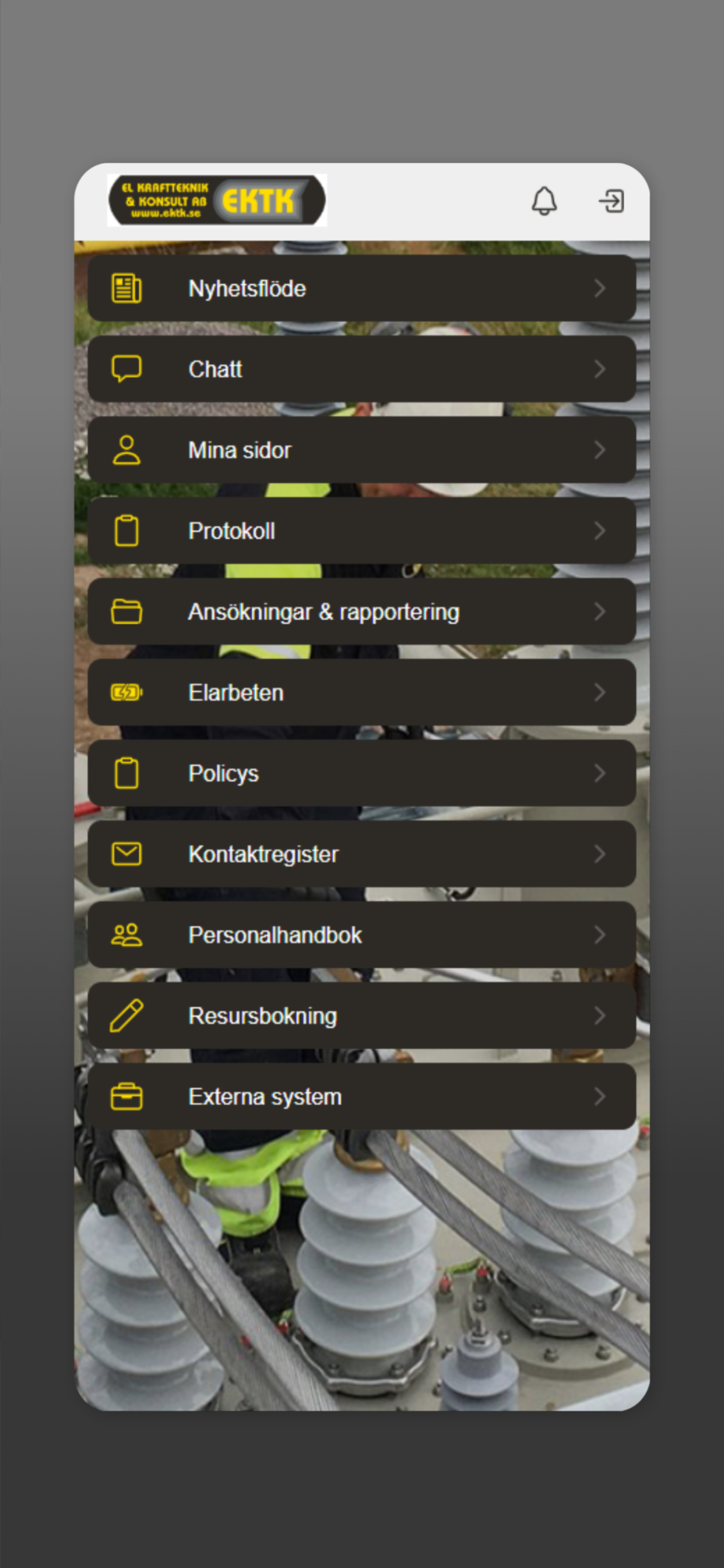Open the Nyhetsflöde menu item
Viewport: 724px width, 1568px height.
click(x=362, y=289)
